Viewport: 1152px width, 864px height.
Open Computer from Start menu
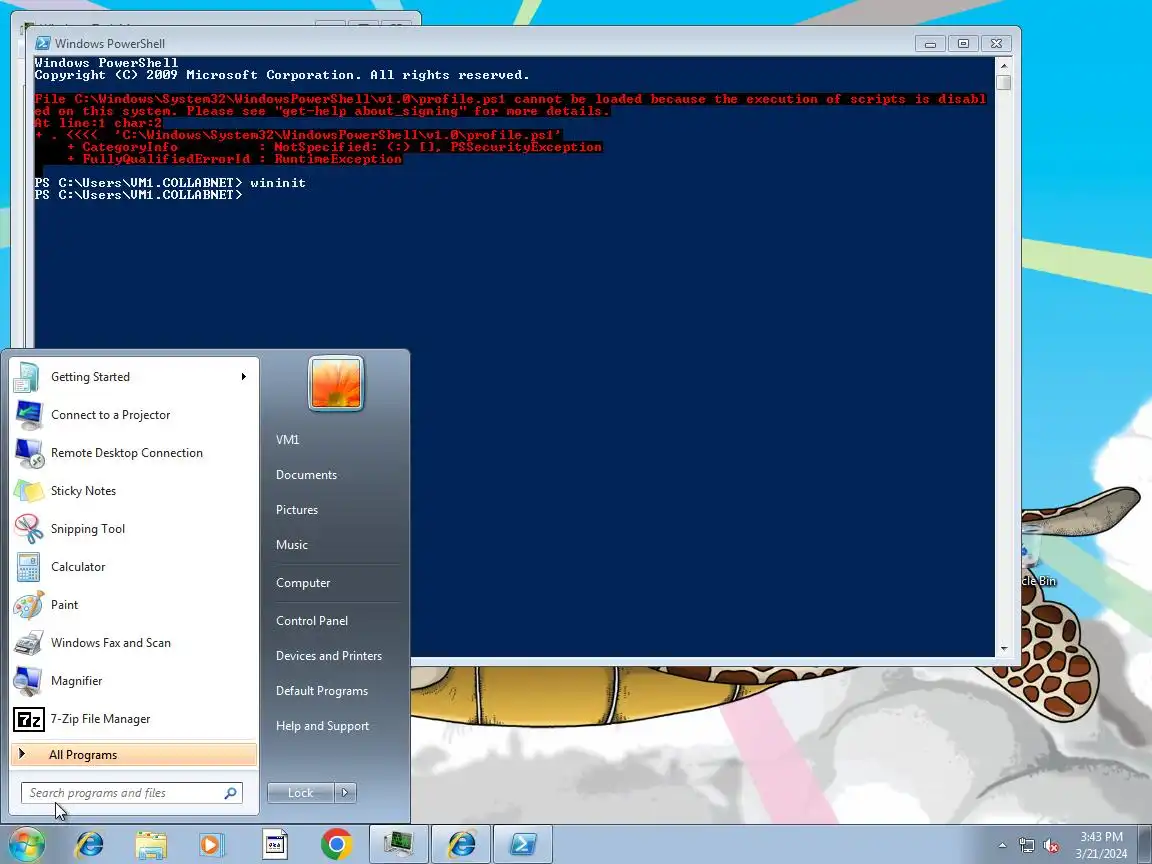coord(303,583)
